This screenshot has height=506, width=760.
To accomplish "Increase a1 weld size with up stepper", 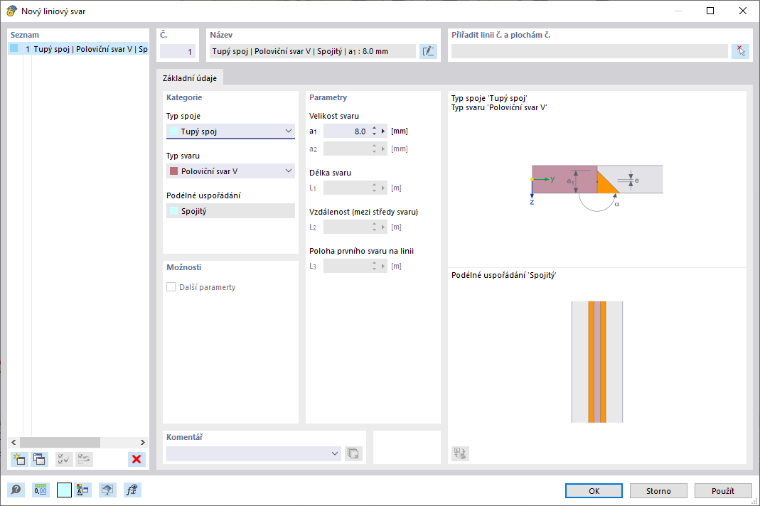I will click(x=374, y=128).
